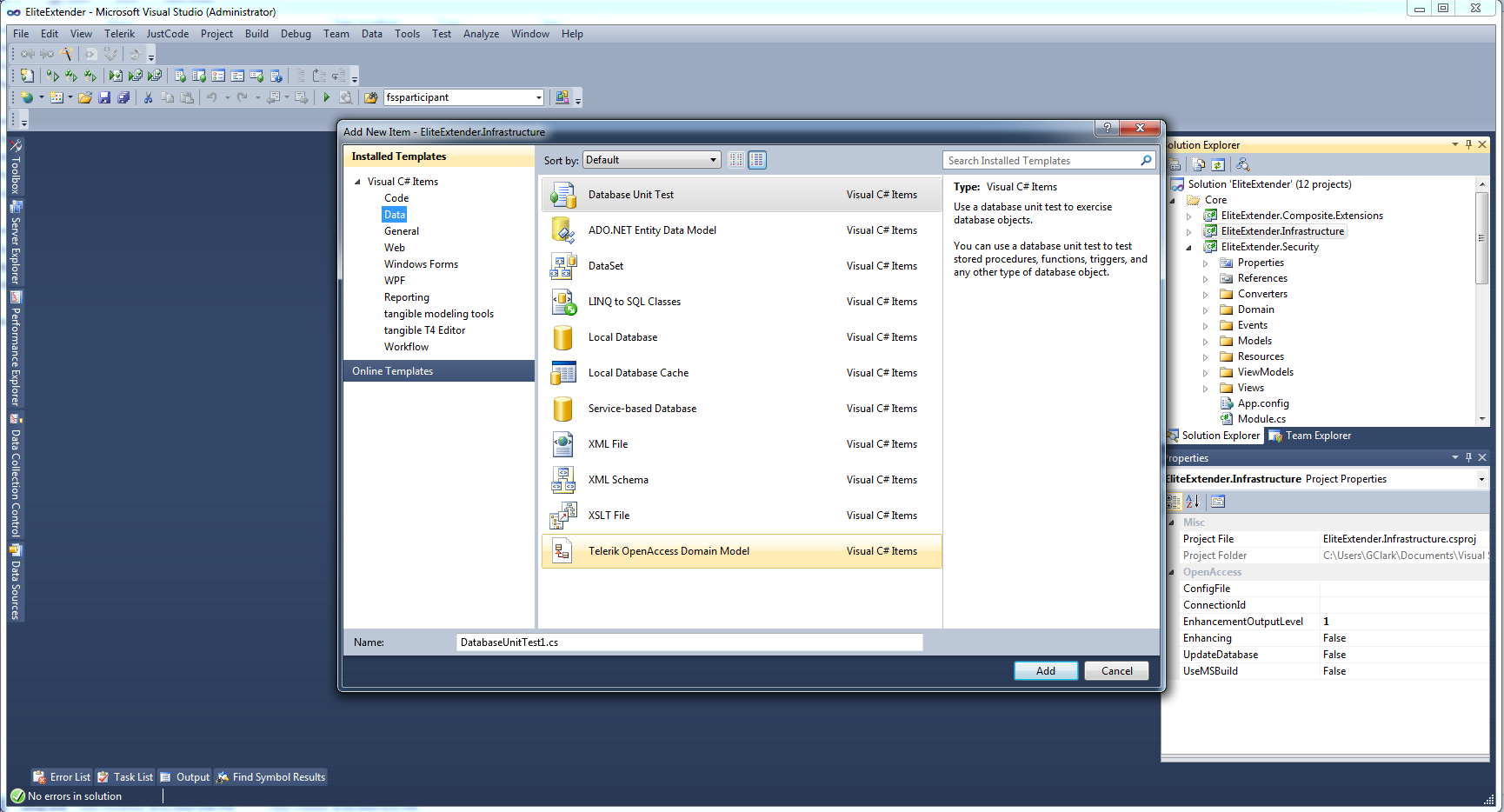Click the Show All Files icon in Solution Explorer
This screenshot has width=1504, height=812.
tap(1199, 164)
